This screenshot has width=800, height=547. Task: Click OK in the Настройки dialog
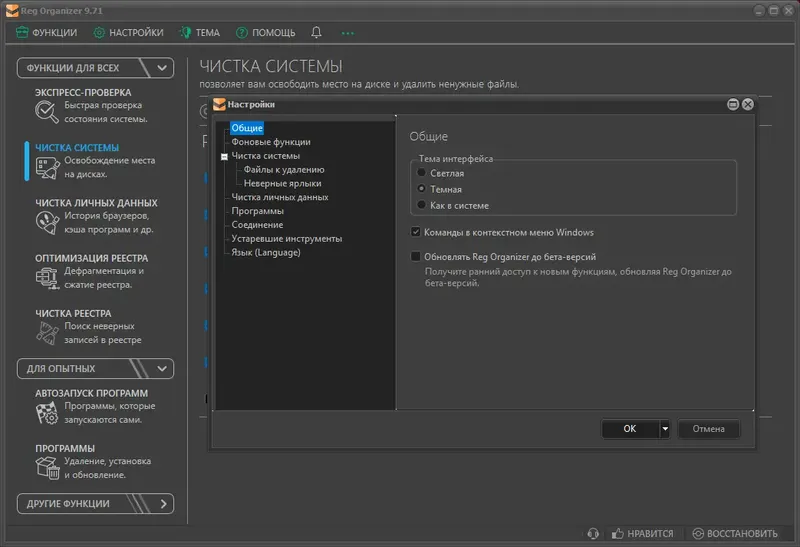click(x=630, y=429)
